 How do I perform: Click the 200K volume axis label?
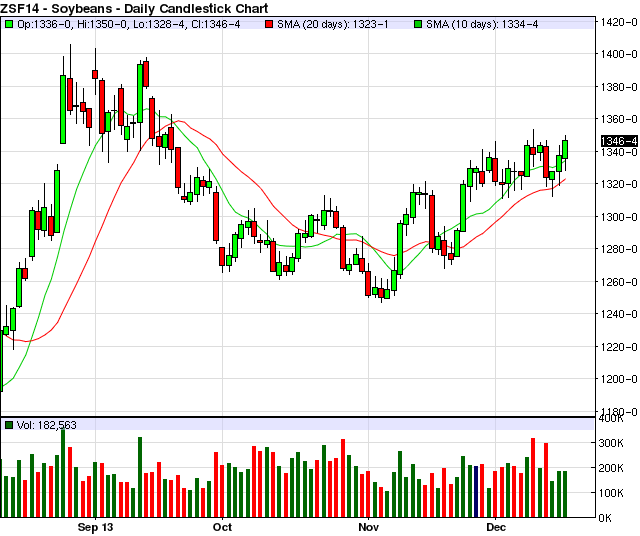tap(611, 468)
